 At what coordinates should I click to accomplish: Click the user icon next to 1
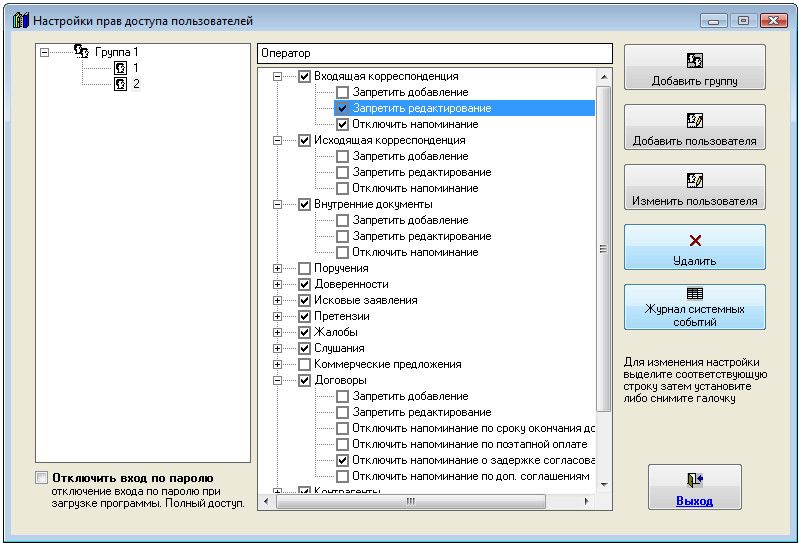pyautogui.click(x=120, y=68)
